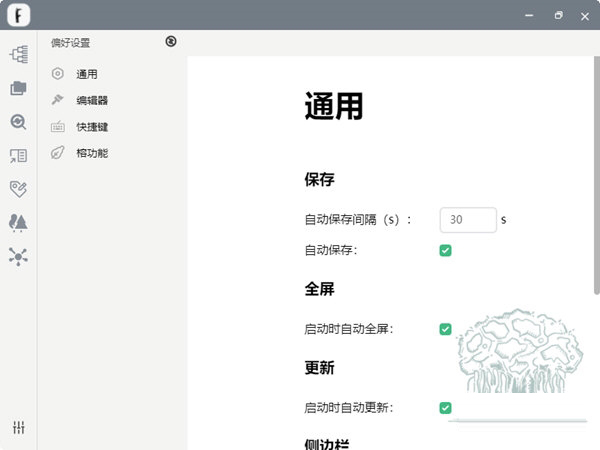
Task: Click the 自动保存间隔 input field
Action: (x=468, y=220)
